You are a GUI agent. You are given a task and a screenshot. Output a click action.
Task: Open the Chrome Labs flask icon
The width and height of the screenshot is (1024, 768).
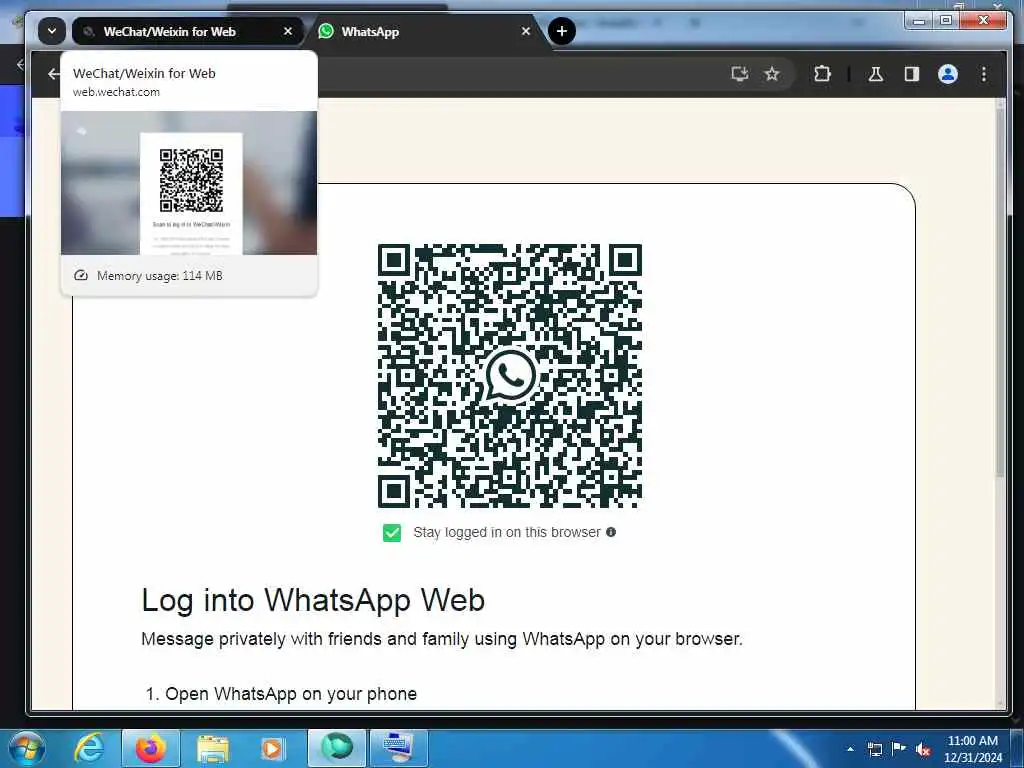[876, 74]
